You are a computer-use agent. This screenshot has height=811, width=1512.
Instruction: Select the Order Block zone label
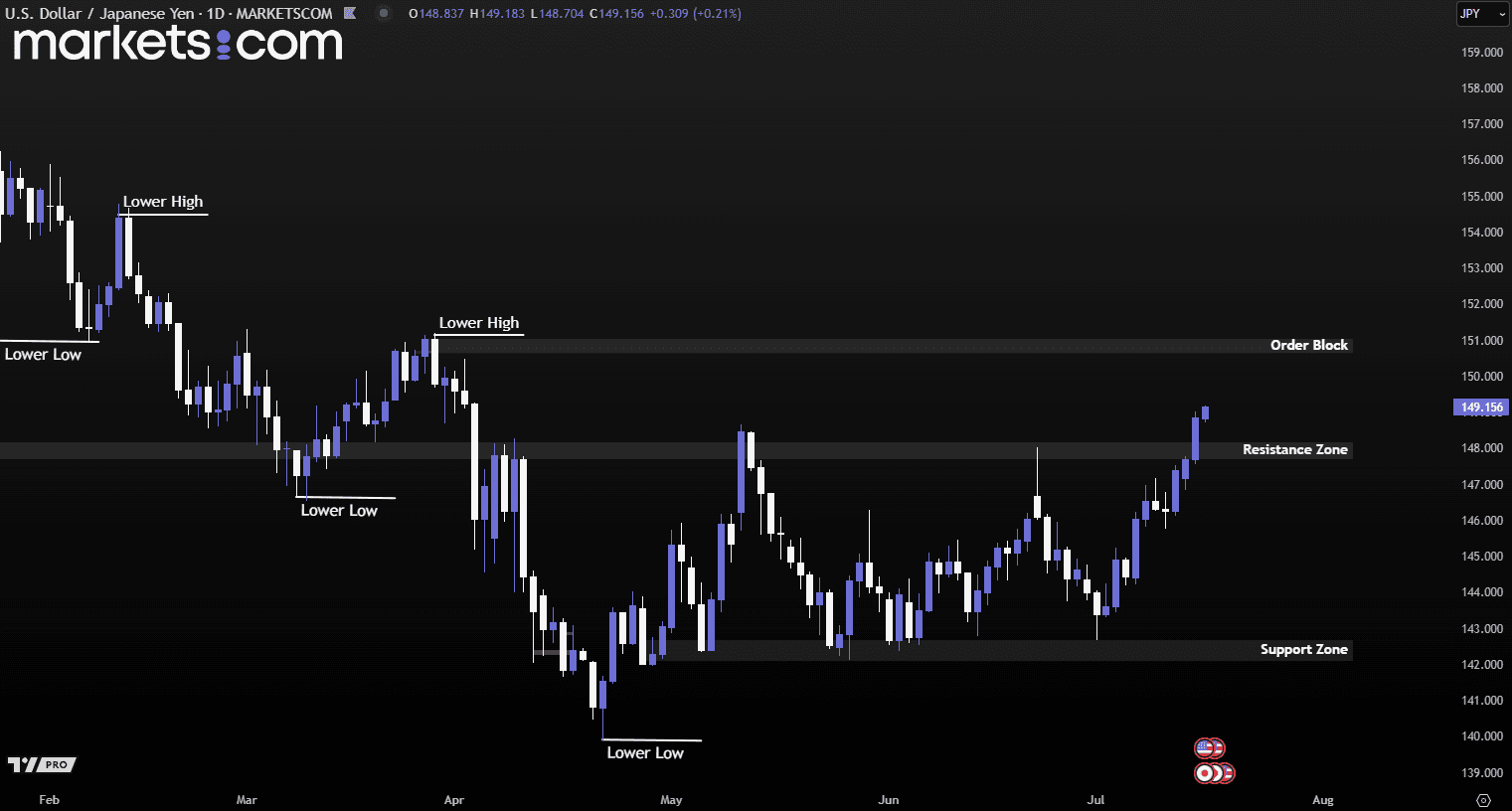click(1308, 346)
